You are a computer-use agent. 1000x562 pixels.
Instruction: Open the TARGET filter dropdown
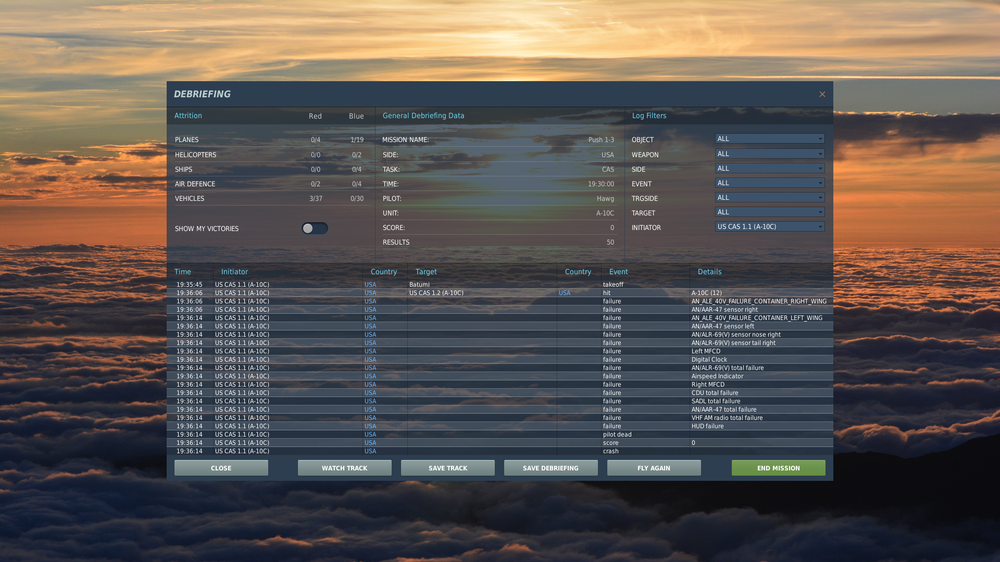pyautogui.click(x=770, y=212)
